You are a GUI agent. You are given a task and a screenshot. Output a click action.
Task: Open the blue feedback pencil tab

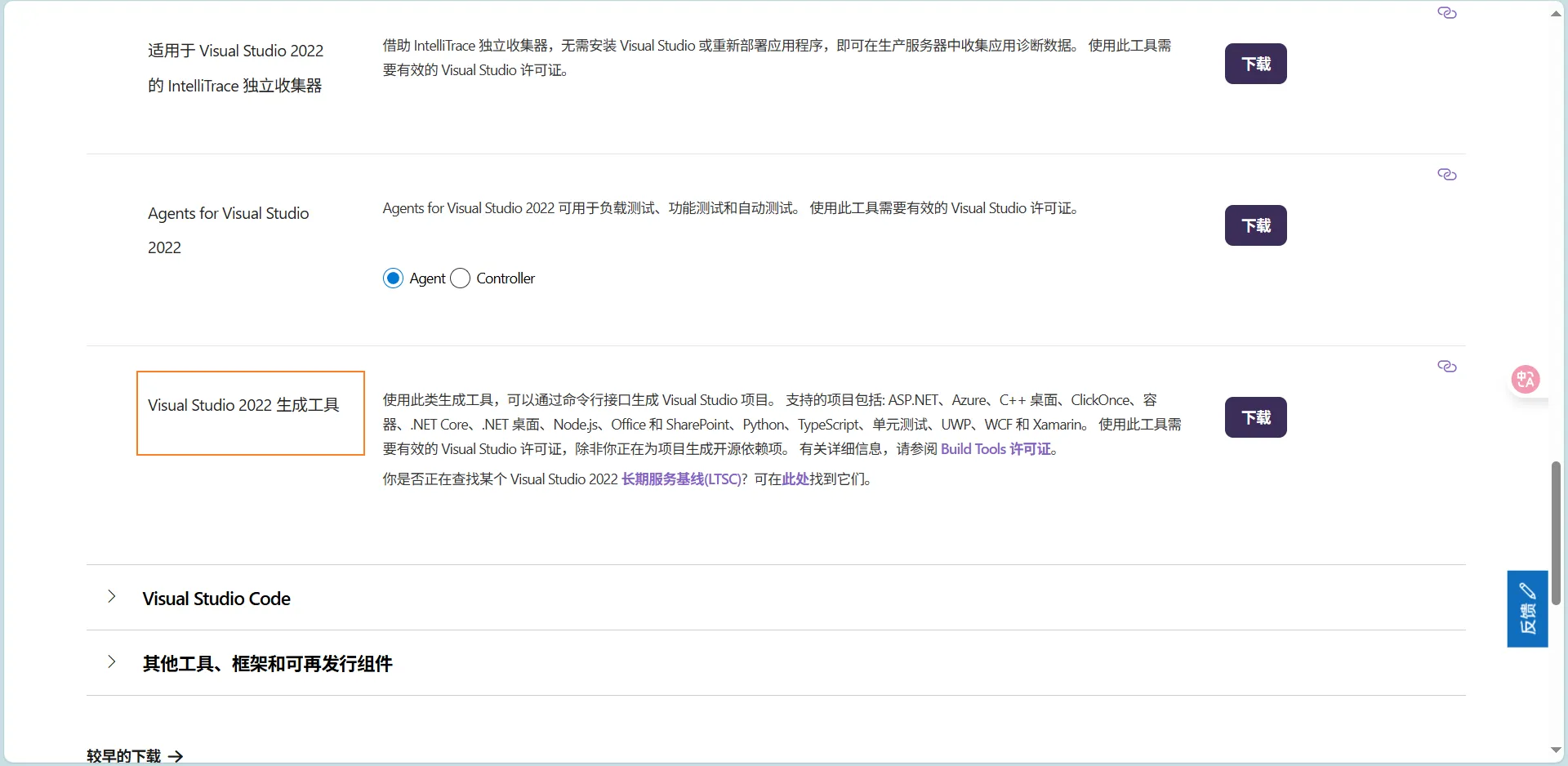(1527, 608)
